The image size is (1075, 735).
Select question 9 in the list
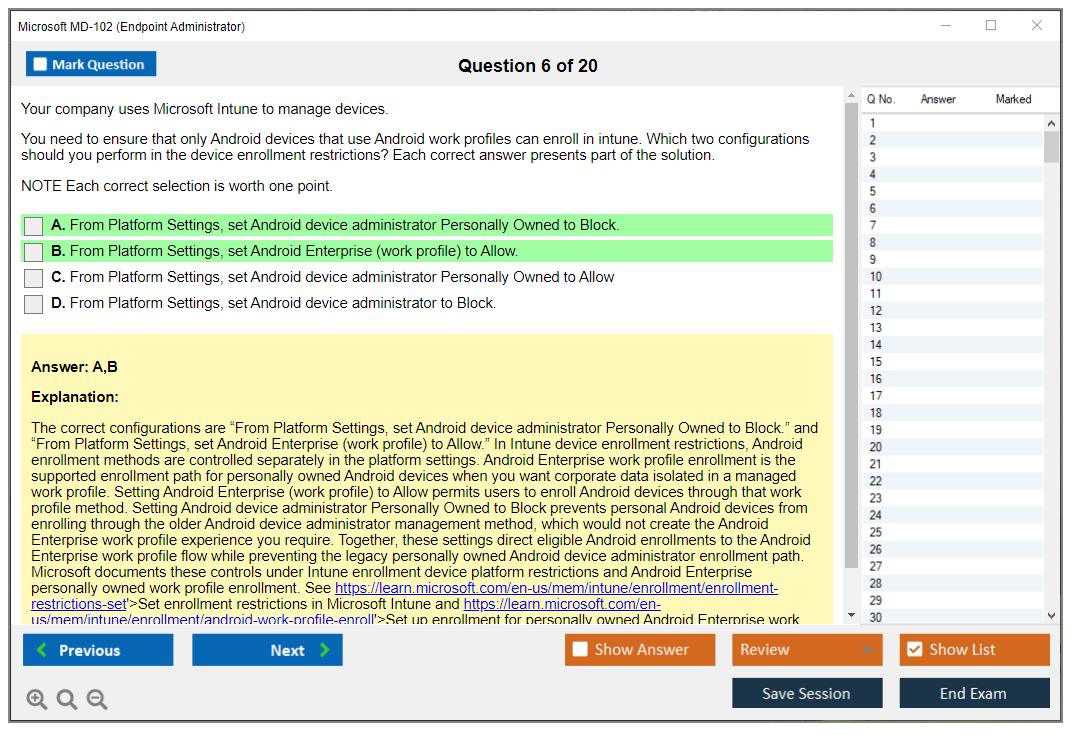coord(953,260)
